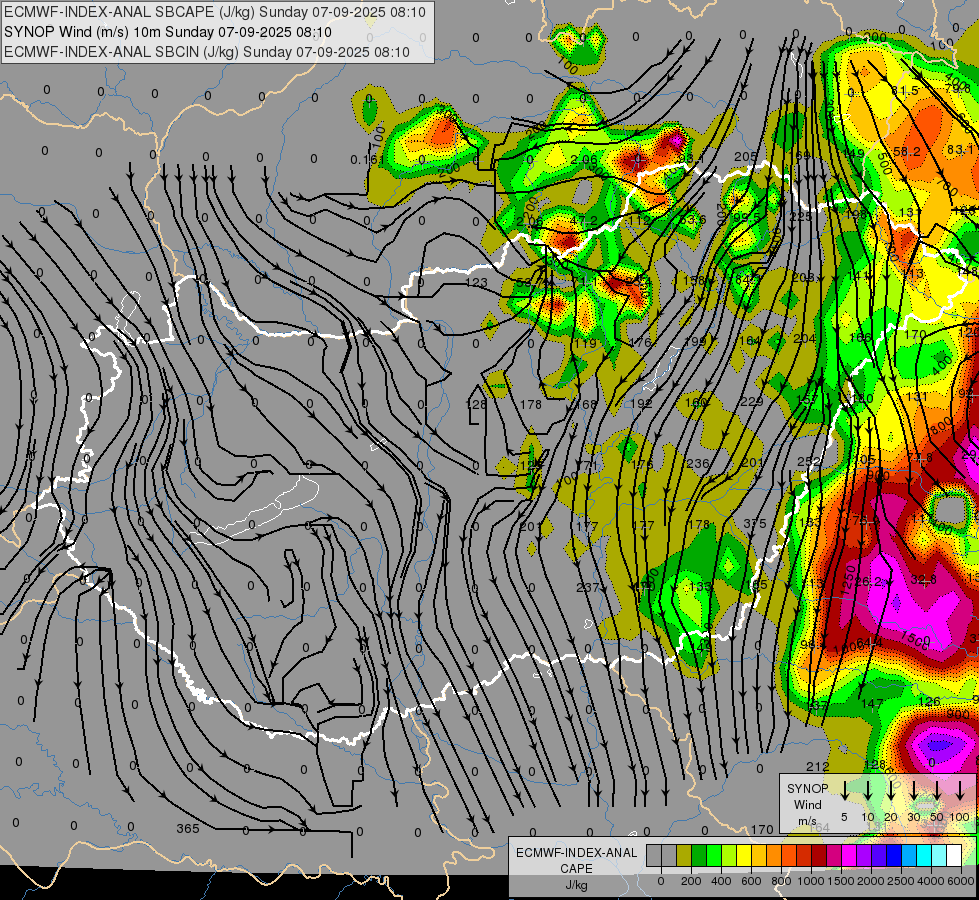The width and height of the screenshot is (979, 900).
Task: Click the '6000' colorbar label
Action: 962,881
